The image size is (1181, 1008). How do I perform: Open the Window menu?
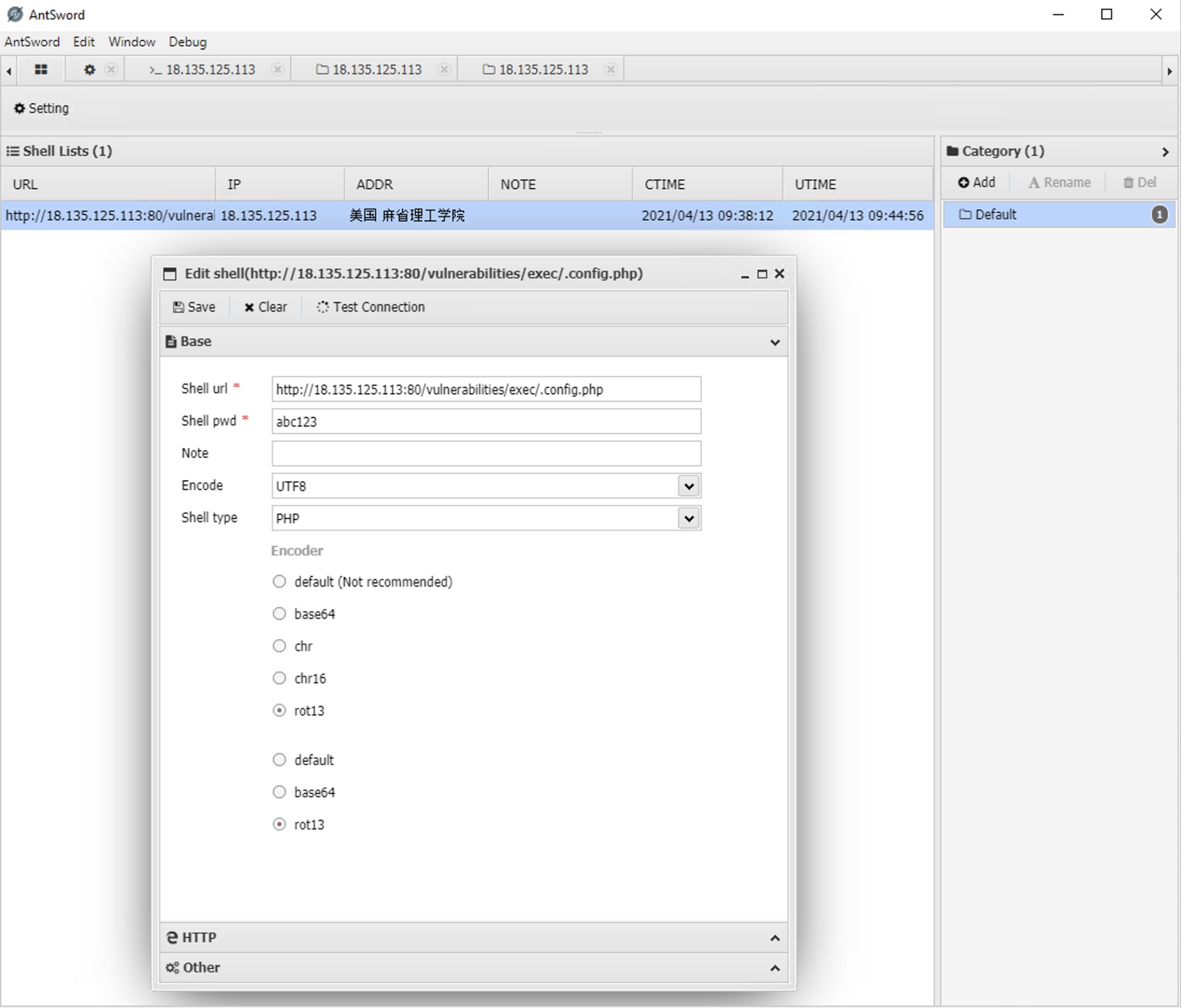pos(132,42)
